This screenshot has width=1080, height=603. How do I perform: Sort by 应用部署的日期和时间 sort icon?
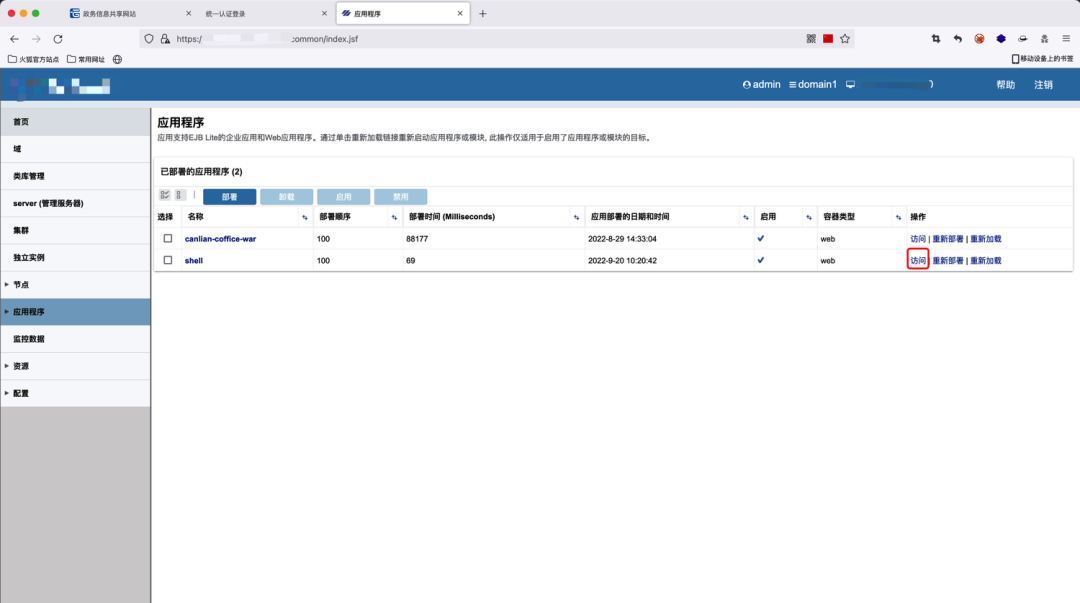pos(746,217)
